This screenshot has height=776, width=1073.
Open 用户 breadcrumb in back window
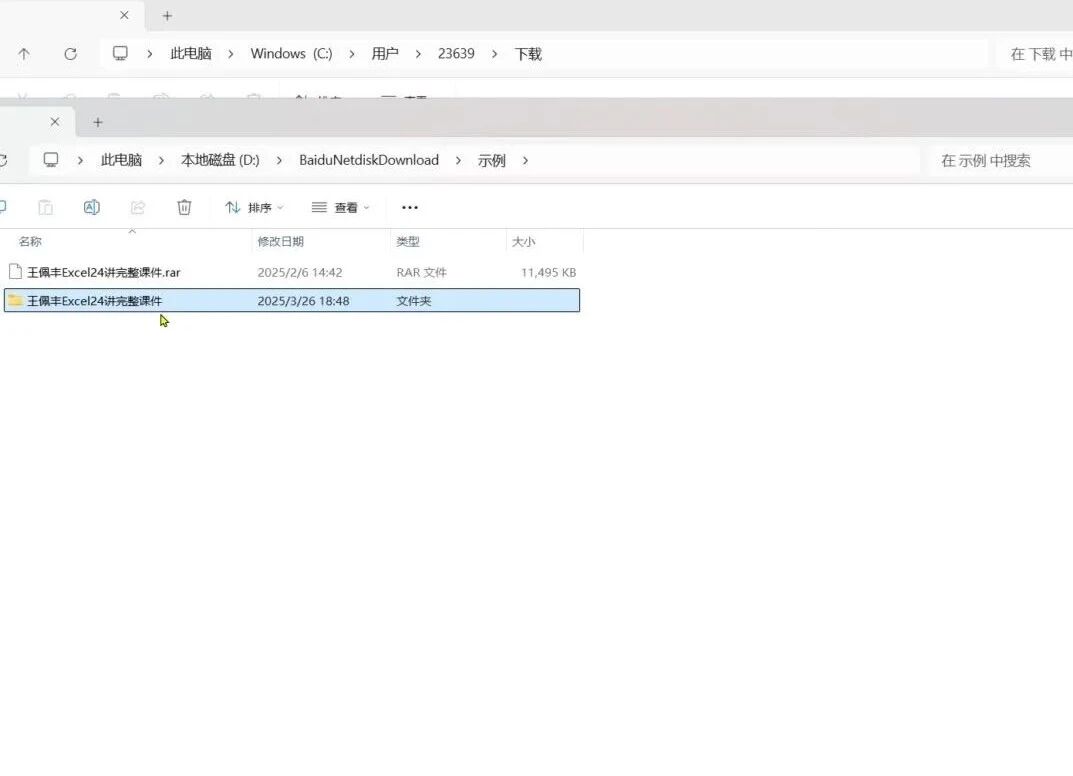385,53
